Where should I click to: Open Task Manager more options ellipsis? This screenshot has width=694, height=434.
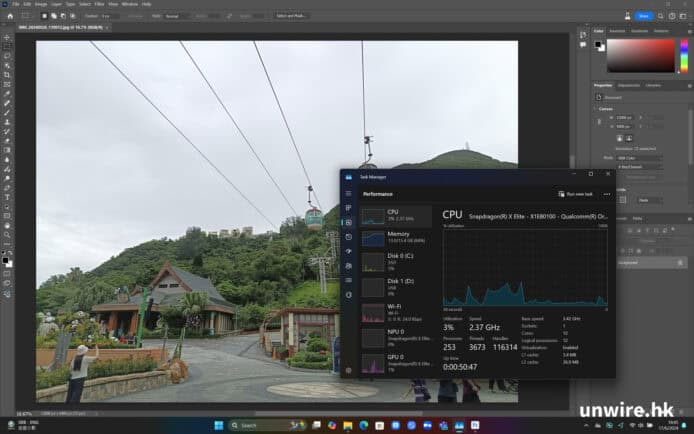[606, 194]
